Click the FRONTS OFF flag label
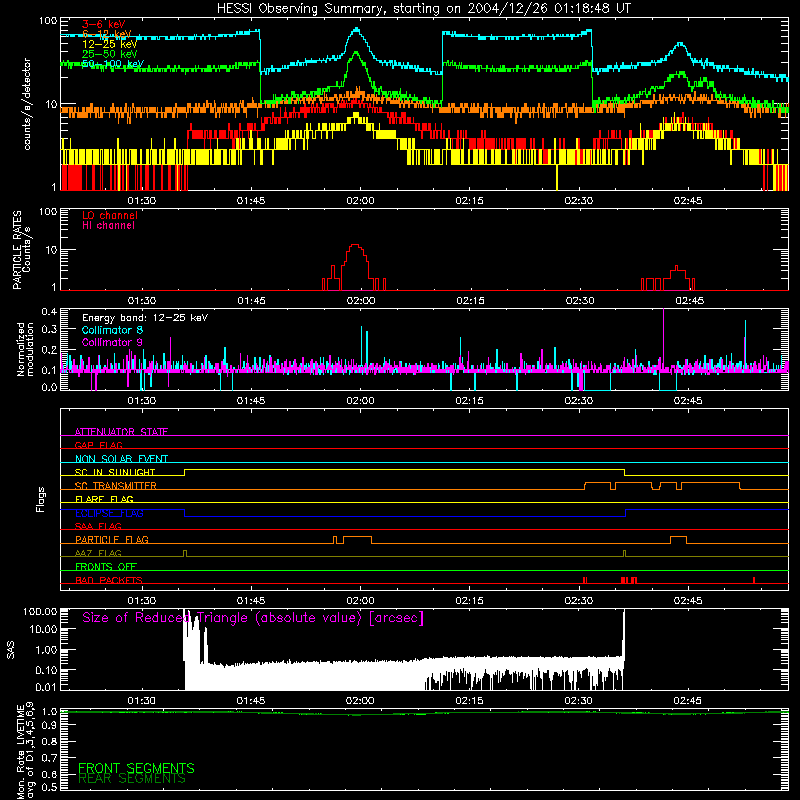Screen dimensions: 800x800 point(106,567)
